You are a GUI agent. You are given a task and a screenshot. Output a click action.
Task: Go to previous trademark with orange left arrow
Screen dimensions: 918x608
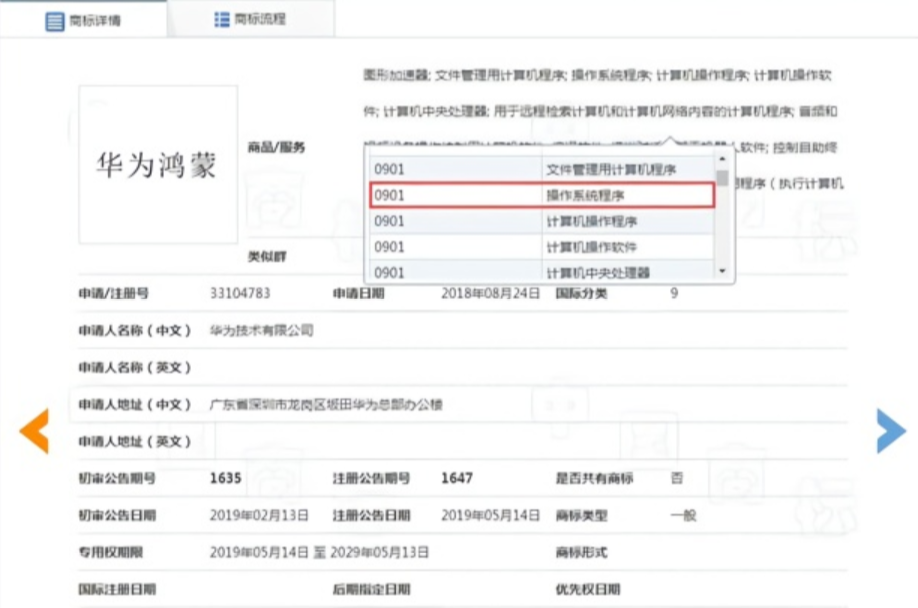pyautogui.click(x=34, y=431)
